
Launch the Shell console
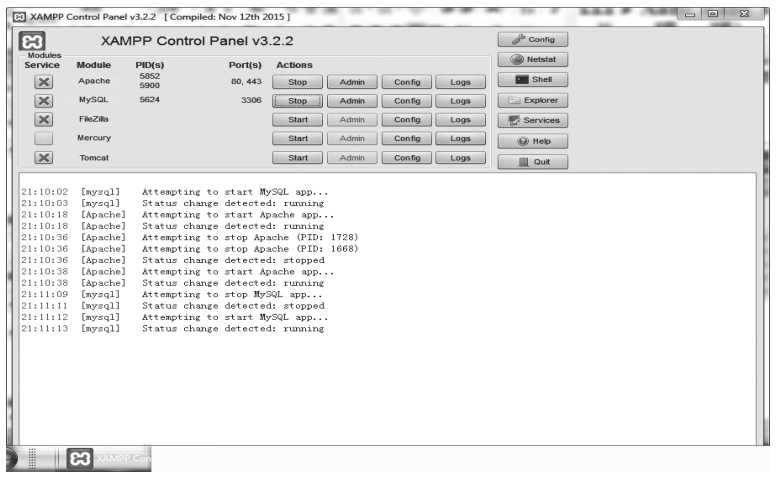pos(533,80)
